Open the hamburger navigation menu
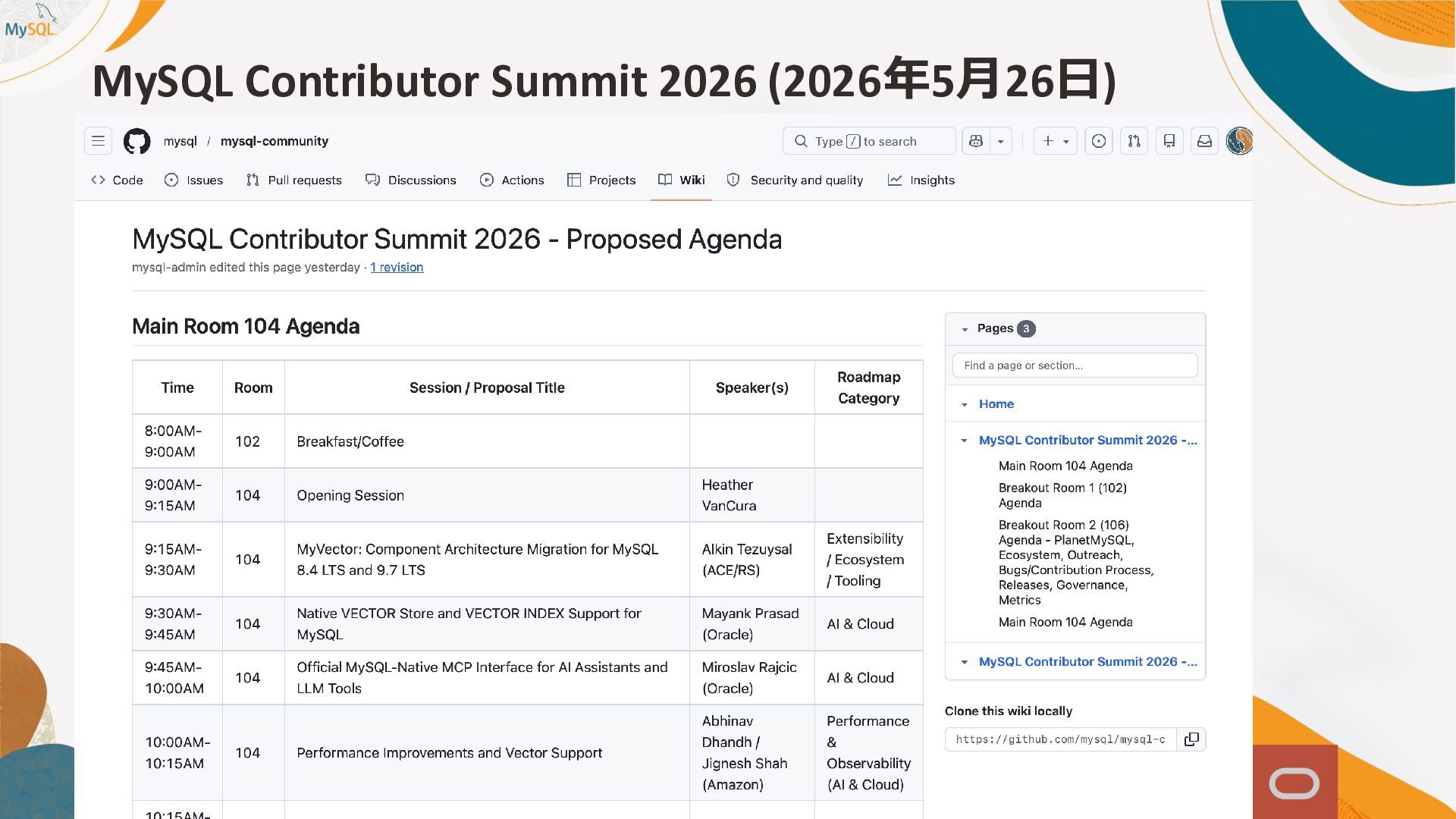 pos(98,141)
